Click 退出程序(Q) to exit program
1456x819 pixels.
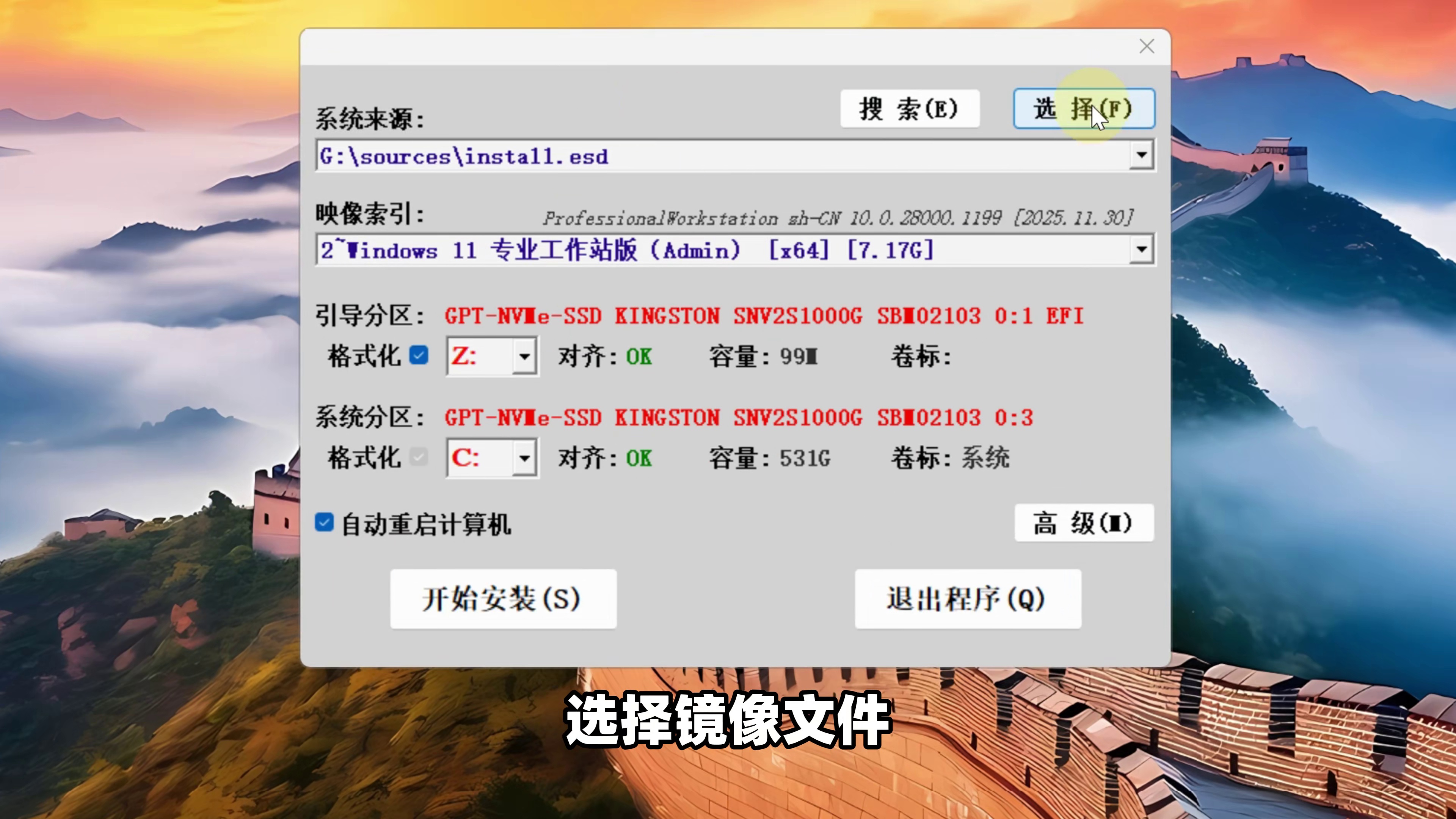[967, 599]
